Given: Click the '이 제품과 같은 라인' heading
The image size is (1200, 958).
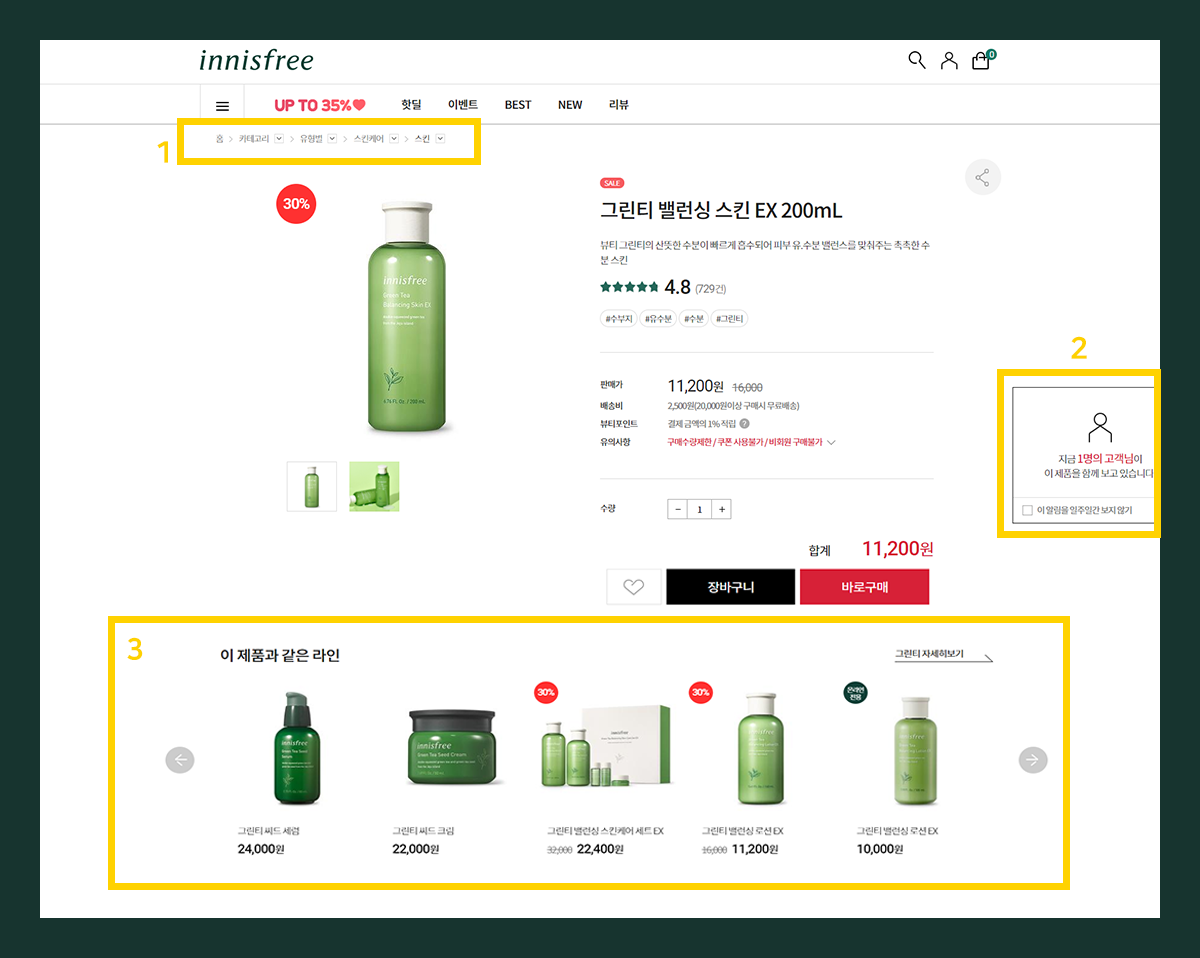Looking at the screenshot, I should point(280,656).
